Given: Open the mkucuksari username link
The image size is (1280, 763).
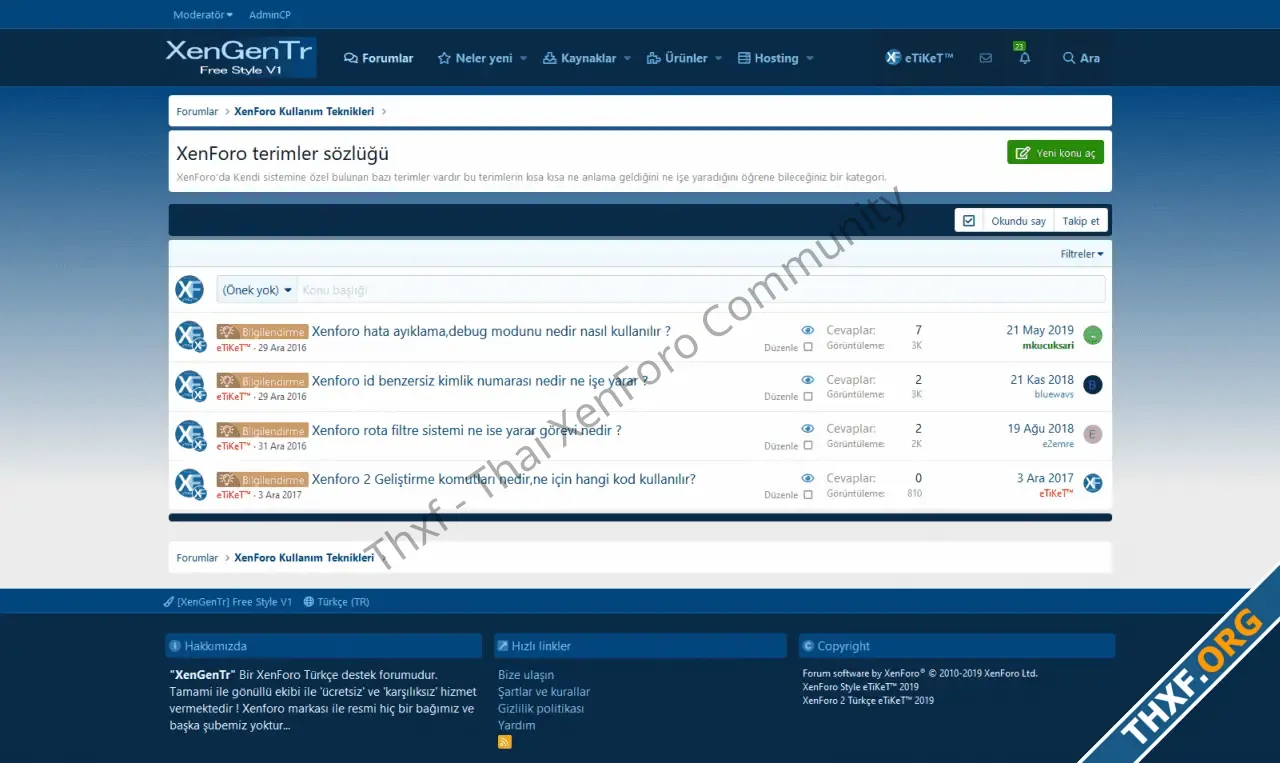Looking at the screenshot, I should click(1048, 346).
